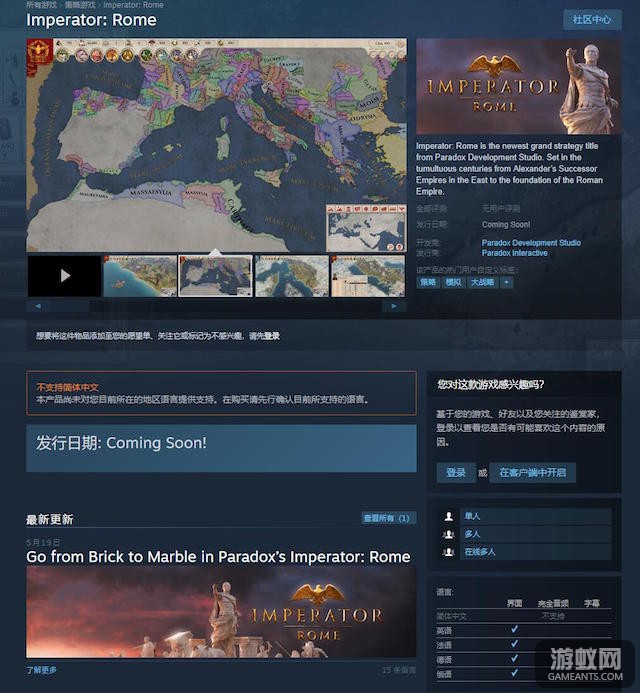Click the single-player person icon

point(449,516)
